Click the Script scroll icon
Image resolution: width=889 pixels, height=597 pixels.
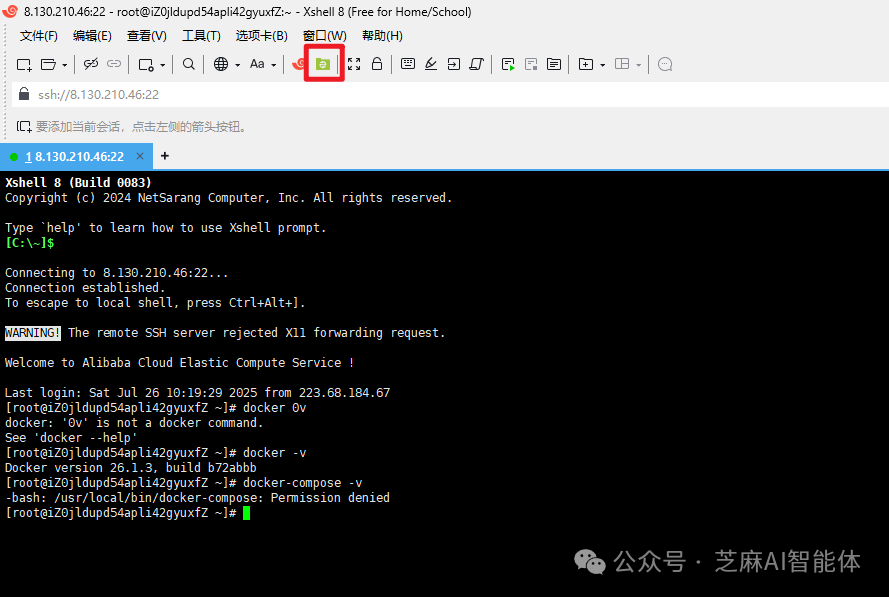[477, 64]
